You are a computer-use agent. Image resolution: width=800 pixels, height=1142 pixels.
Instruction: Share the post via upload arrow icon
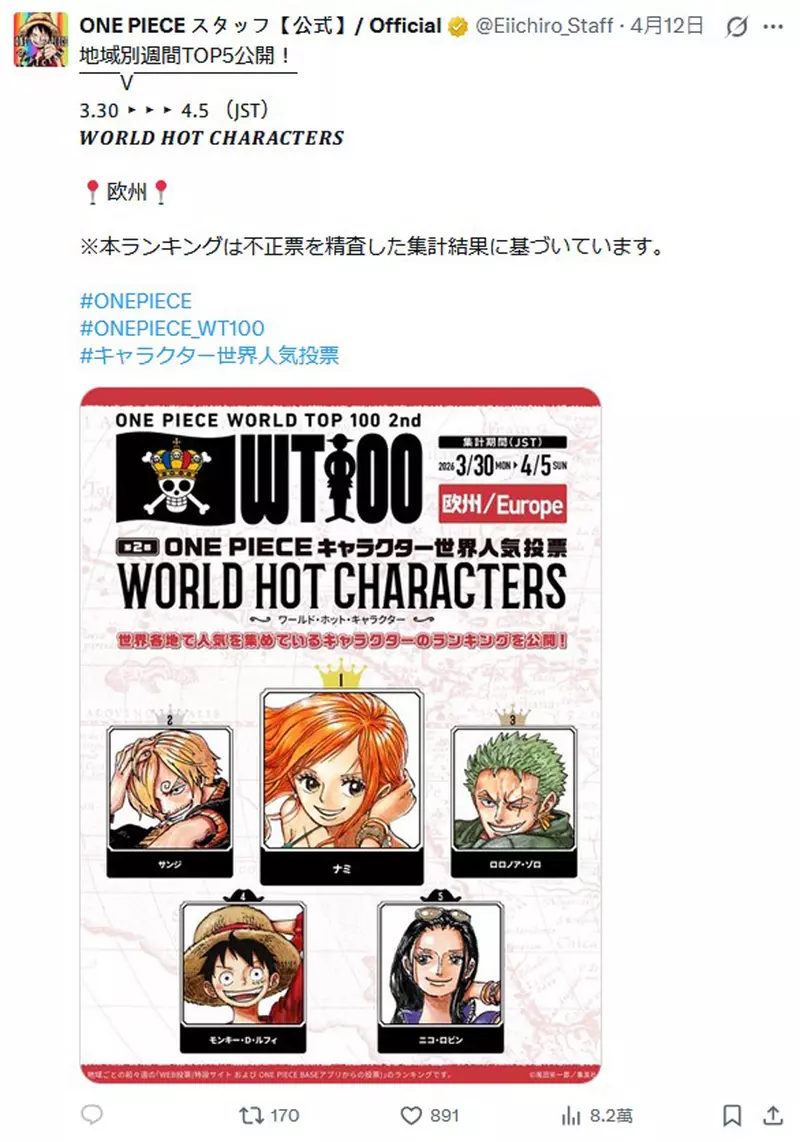click(772, 1115)
